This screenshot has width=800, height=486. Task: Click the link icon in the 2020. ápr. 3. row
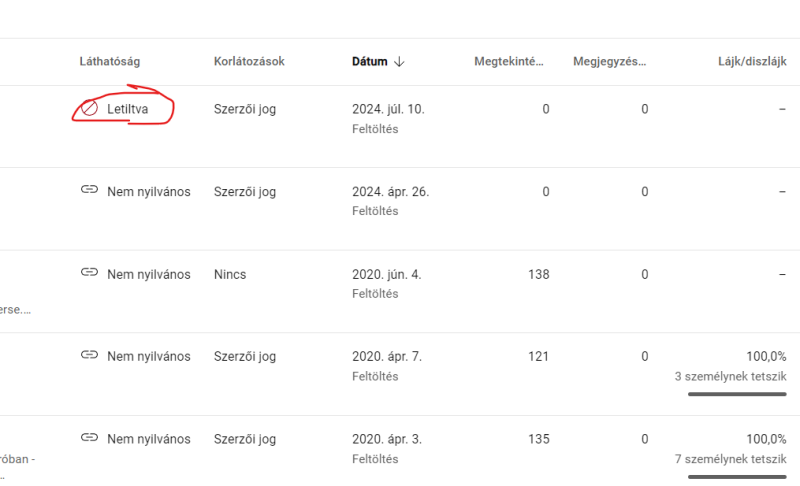[89, 438]
